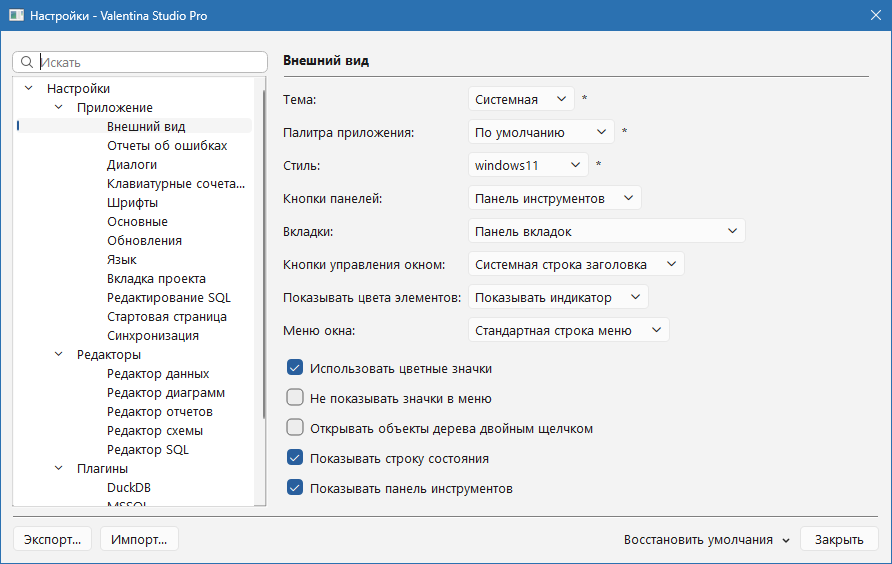The width and height of the screenshot is (892, 564).
Task: Open Показывать цвета элементов dropdown
Action: click(x=558, y=297)
